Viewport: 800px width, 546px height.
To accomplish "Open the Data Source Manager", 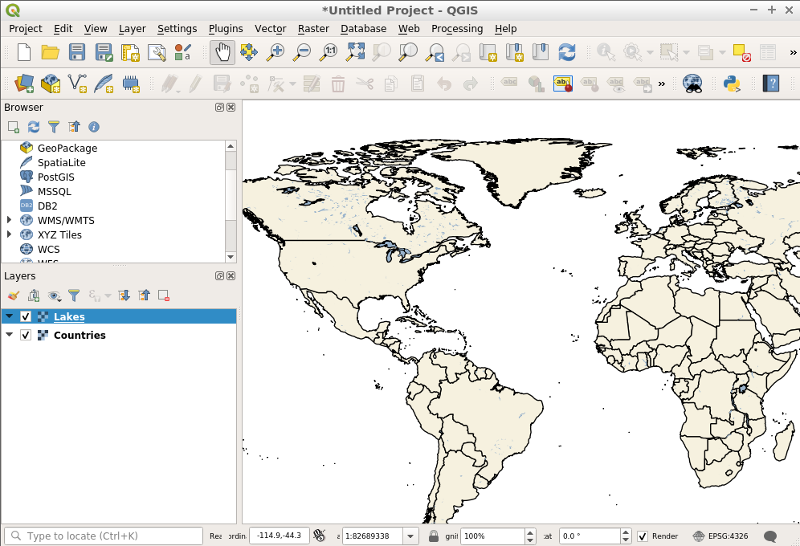I will click(24, 83).
